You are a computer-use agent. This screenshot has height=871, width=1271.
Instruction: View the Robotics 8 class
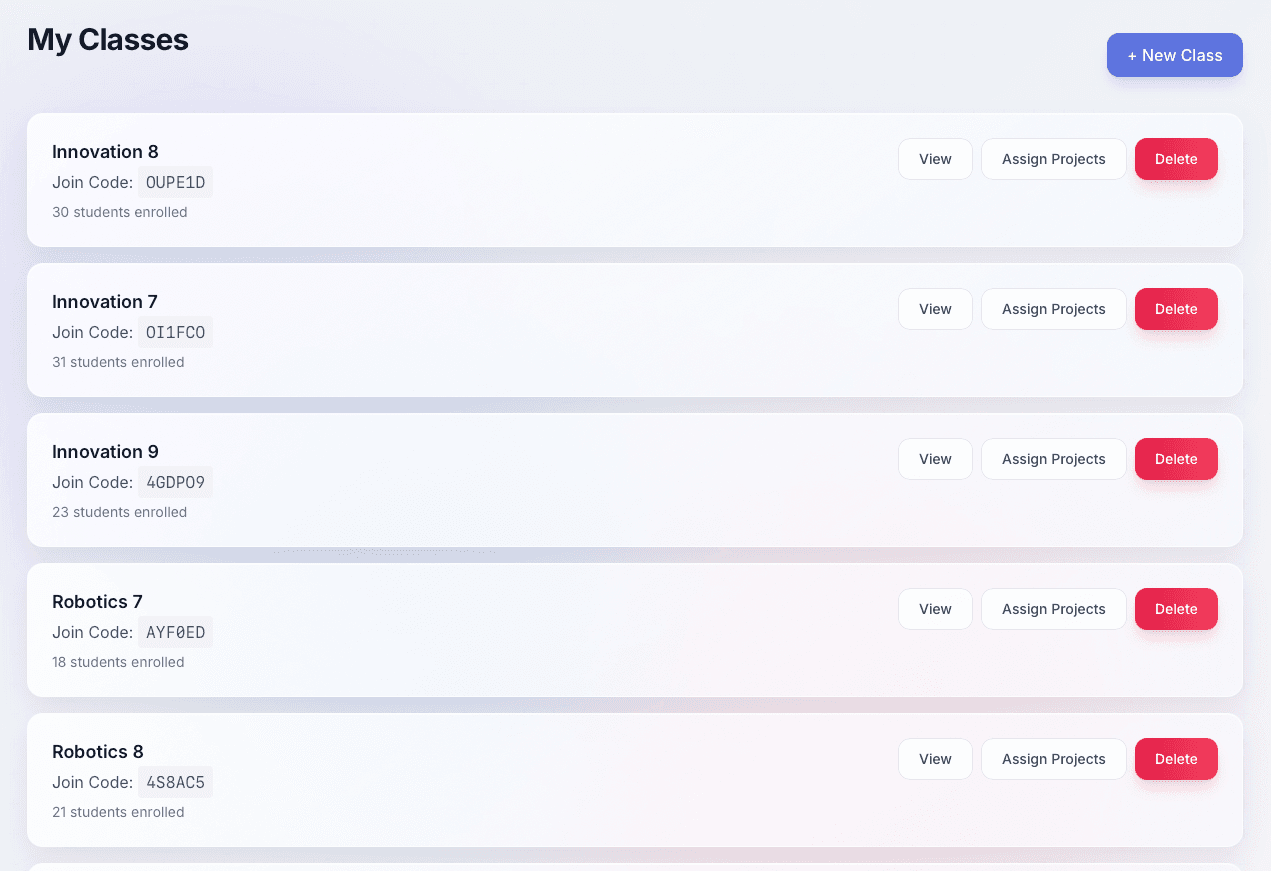(934, 758)
